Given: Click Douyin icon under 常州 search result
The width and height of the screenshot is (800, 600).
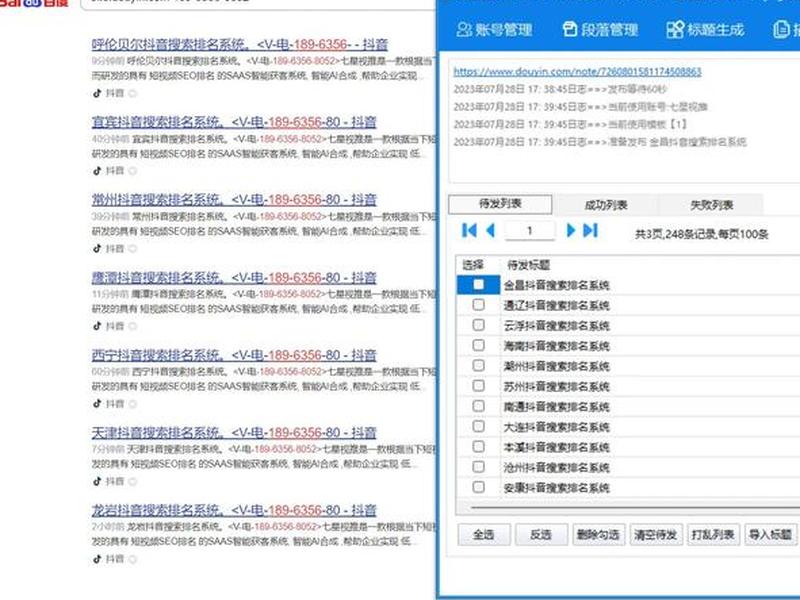Looking at the screenshot, I should coord(97,248).
